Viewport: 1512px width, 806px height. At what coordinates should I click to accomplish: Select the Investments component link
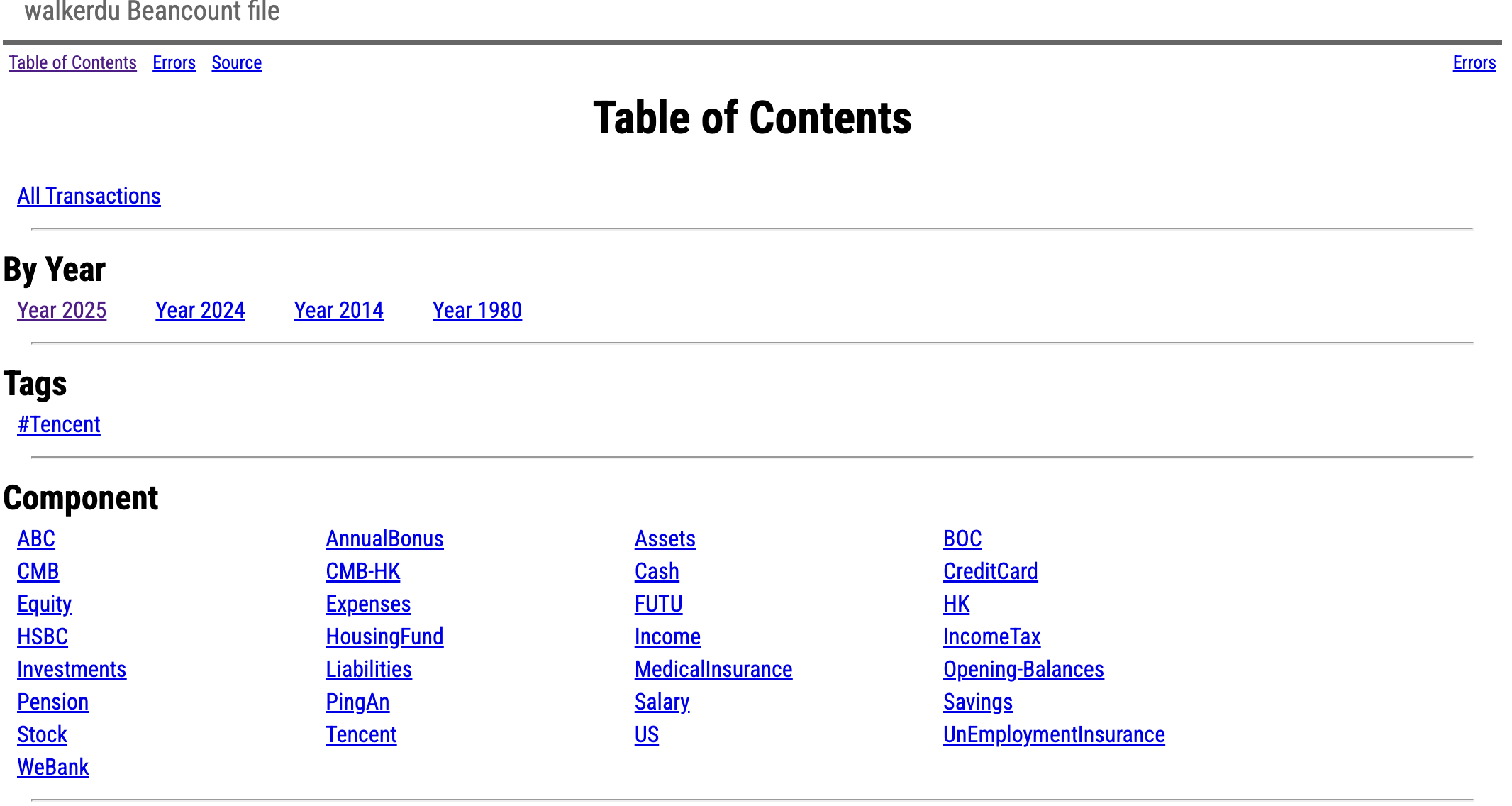72,669
